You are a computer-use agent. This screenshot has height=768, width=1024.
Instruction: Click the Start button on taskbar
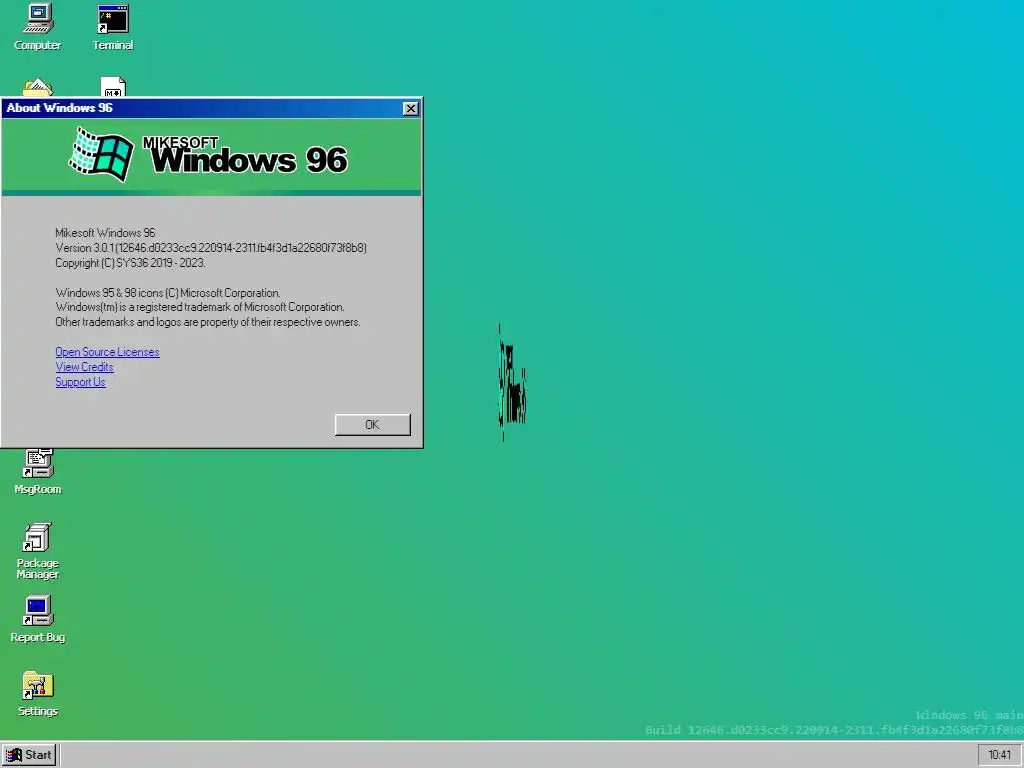29,755
